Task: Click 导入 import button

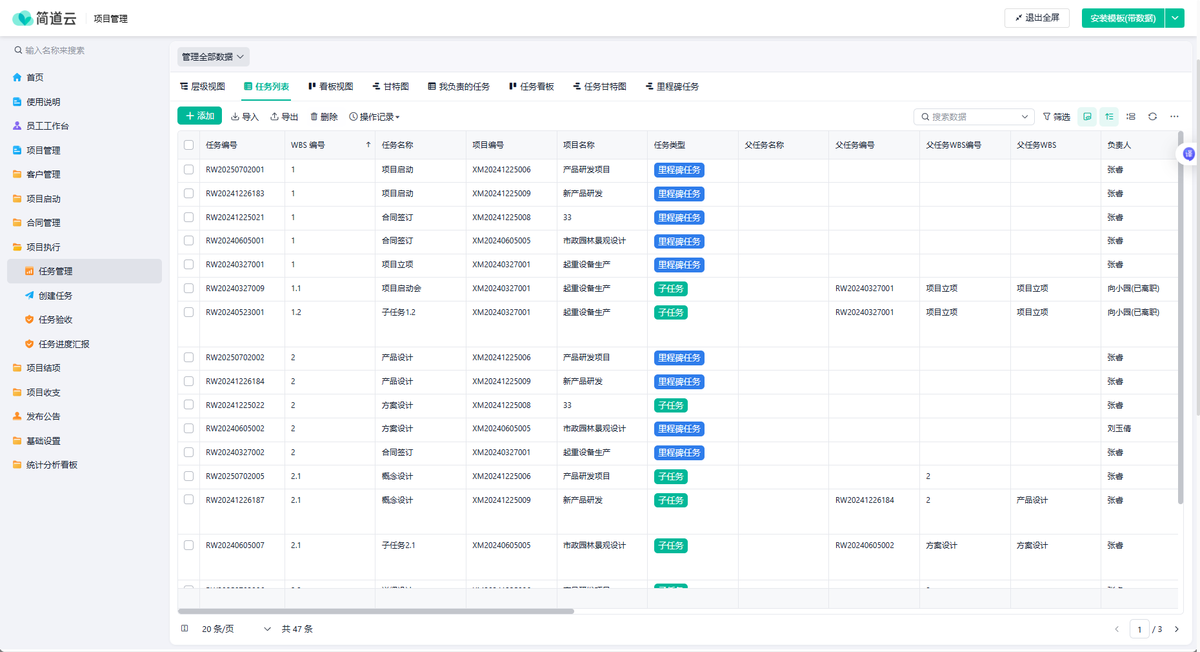Action: click(245, 117)
